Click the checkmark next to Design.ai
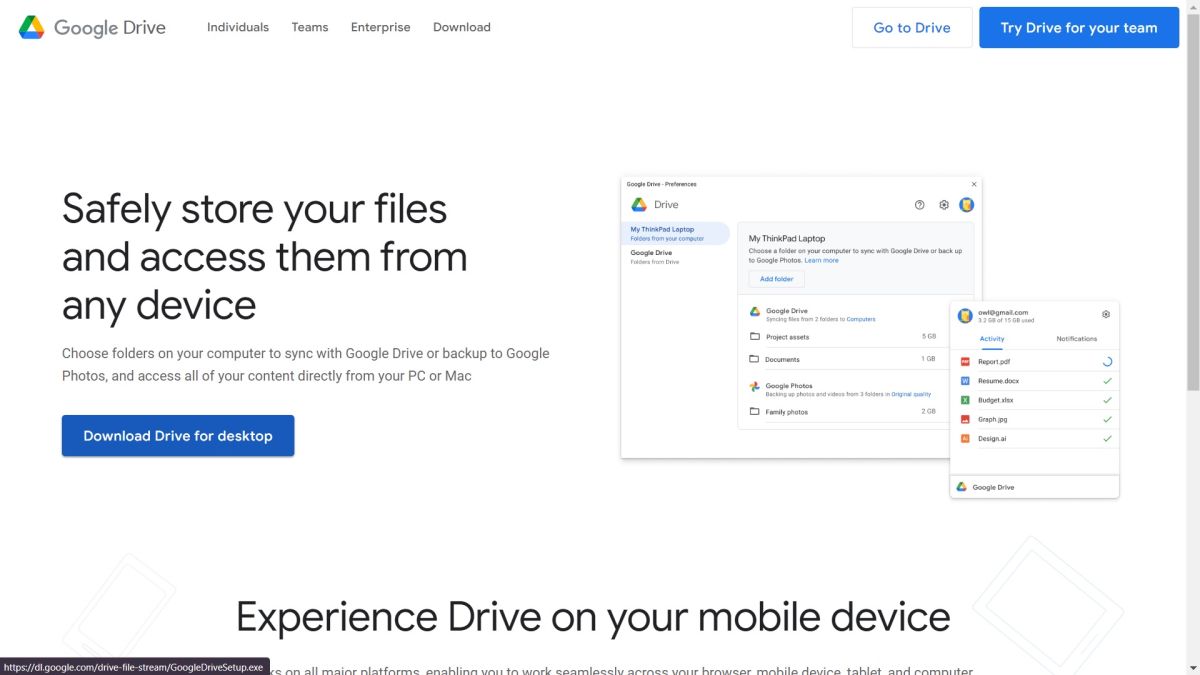 1106,438
